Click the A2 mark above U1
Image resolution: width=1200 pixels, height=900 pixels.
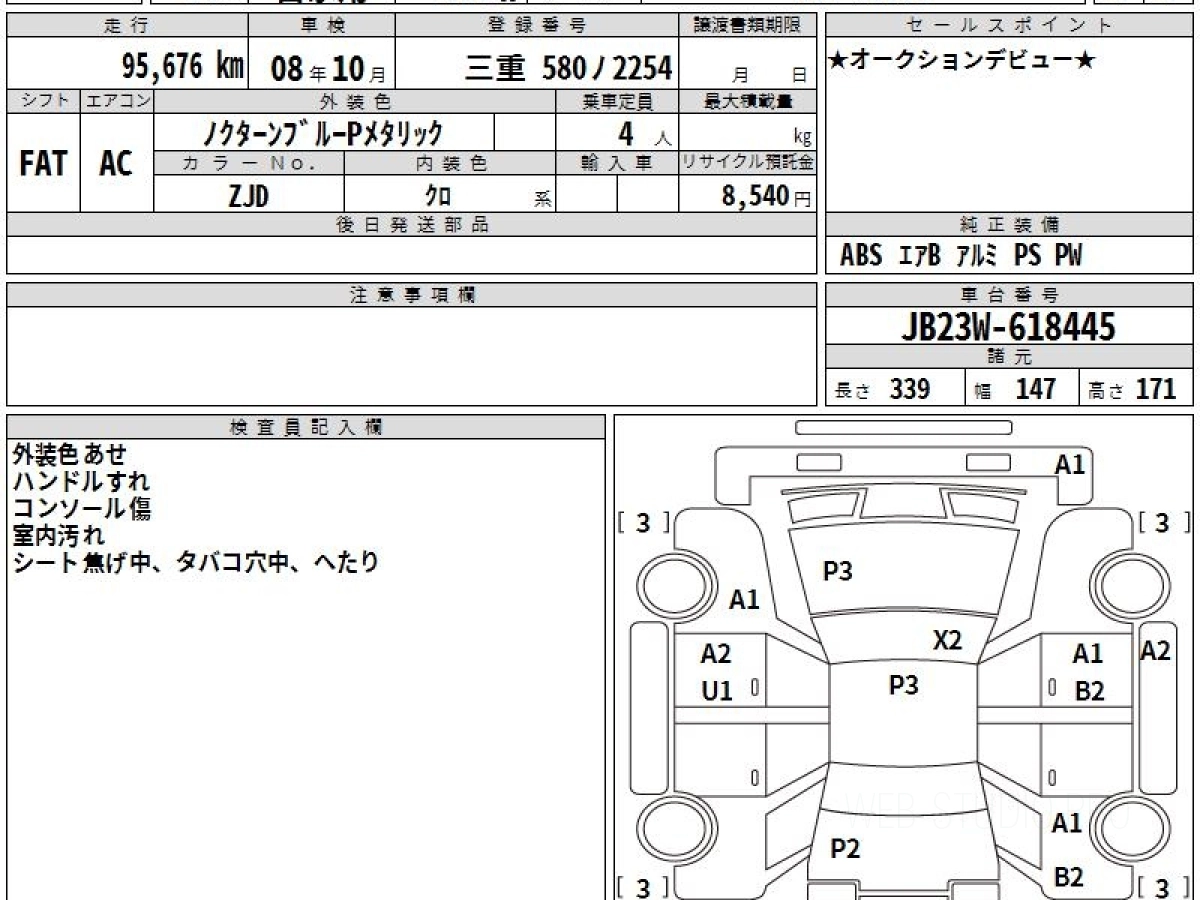coord(716,654)
